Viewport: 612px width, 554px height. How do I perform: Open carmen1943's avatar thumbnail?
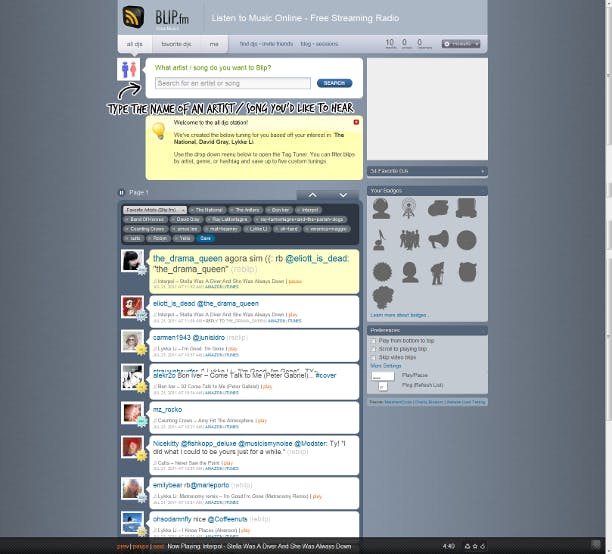pos(132,341)
